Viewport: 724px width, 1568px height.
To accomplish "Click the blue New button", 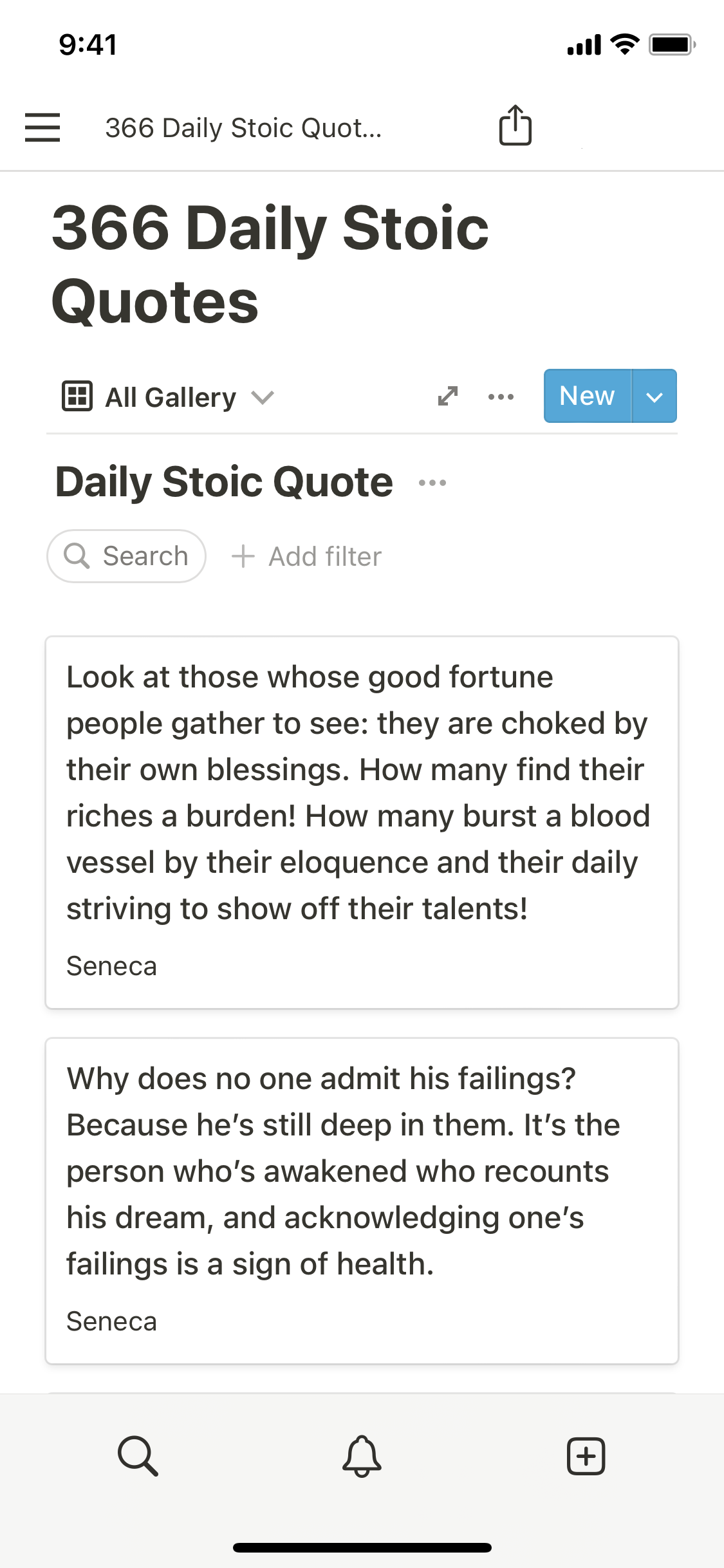I will point(587,396).
